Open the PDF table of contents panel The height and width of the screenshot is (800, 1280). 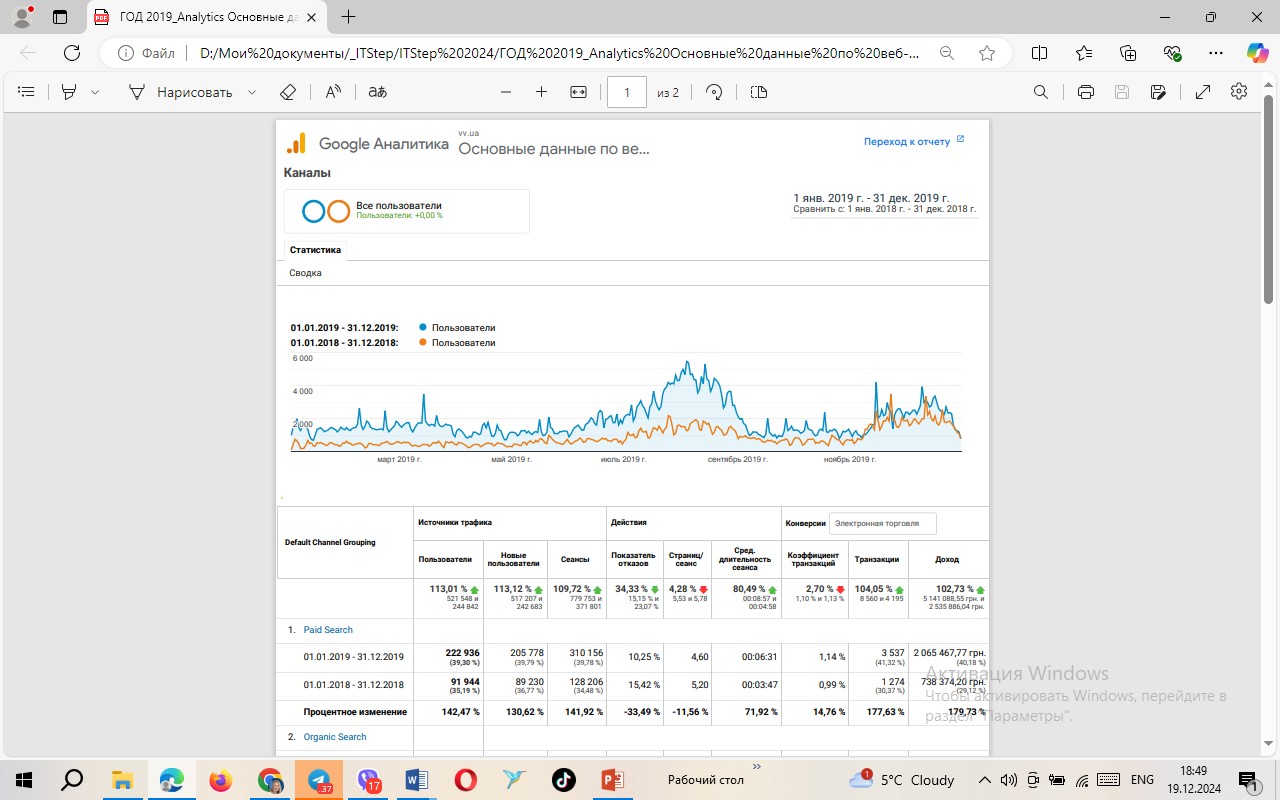[27, 92]
